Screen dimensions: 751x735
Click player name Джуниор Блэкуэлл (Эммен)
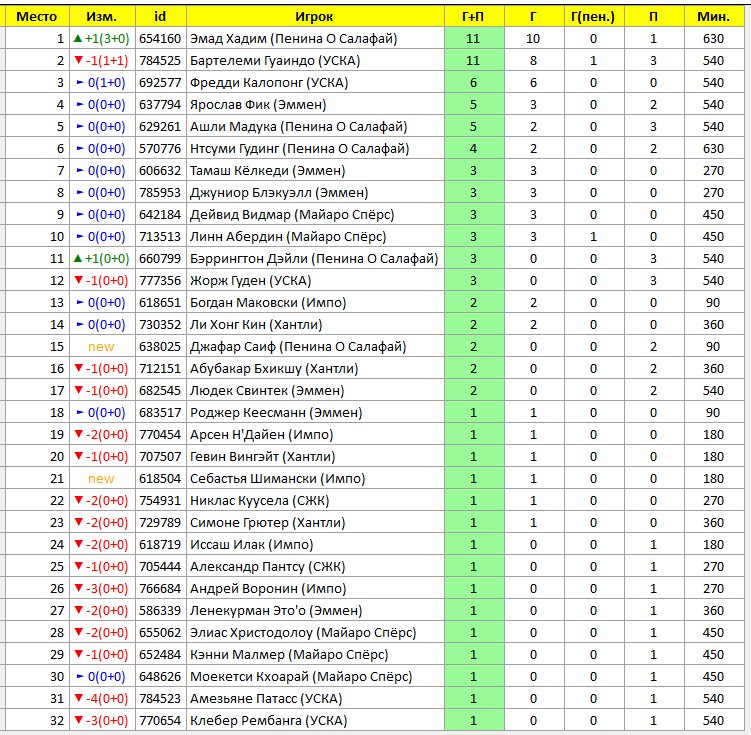coord(279,193)
